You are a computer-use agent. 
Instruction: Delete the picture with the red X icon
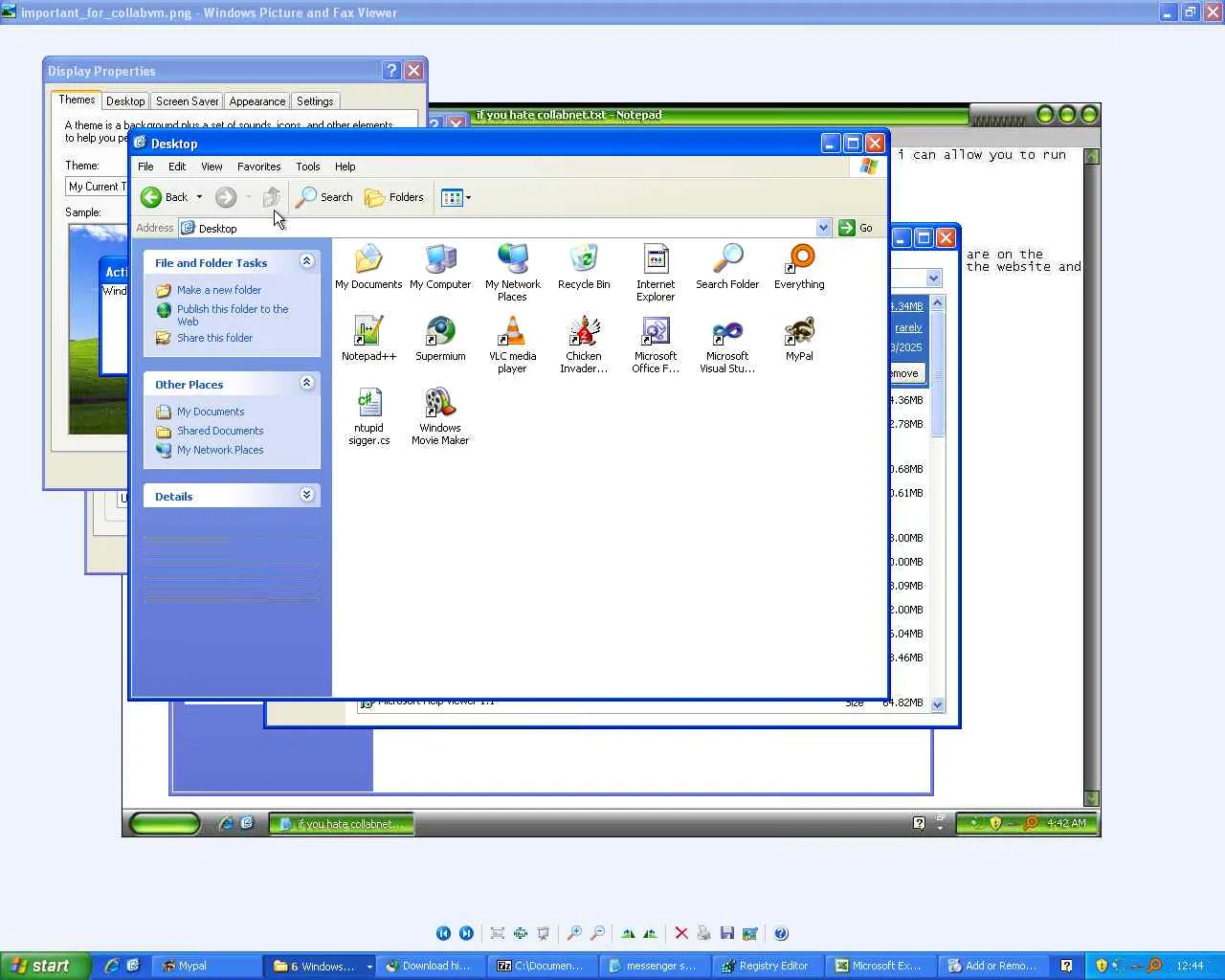pyautogui.click(x=681, y=933)
